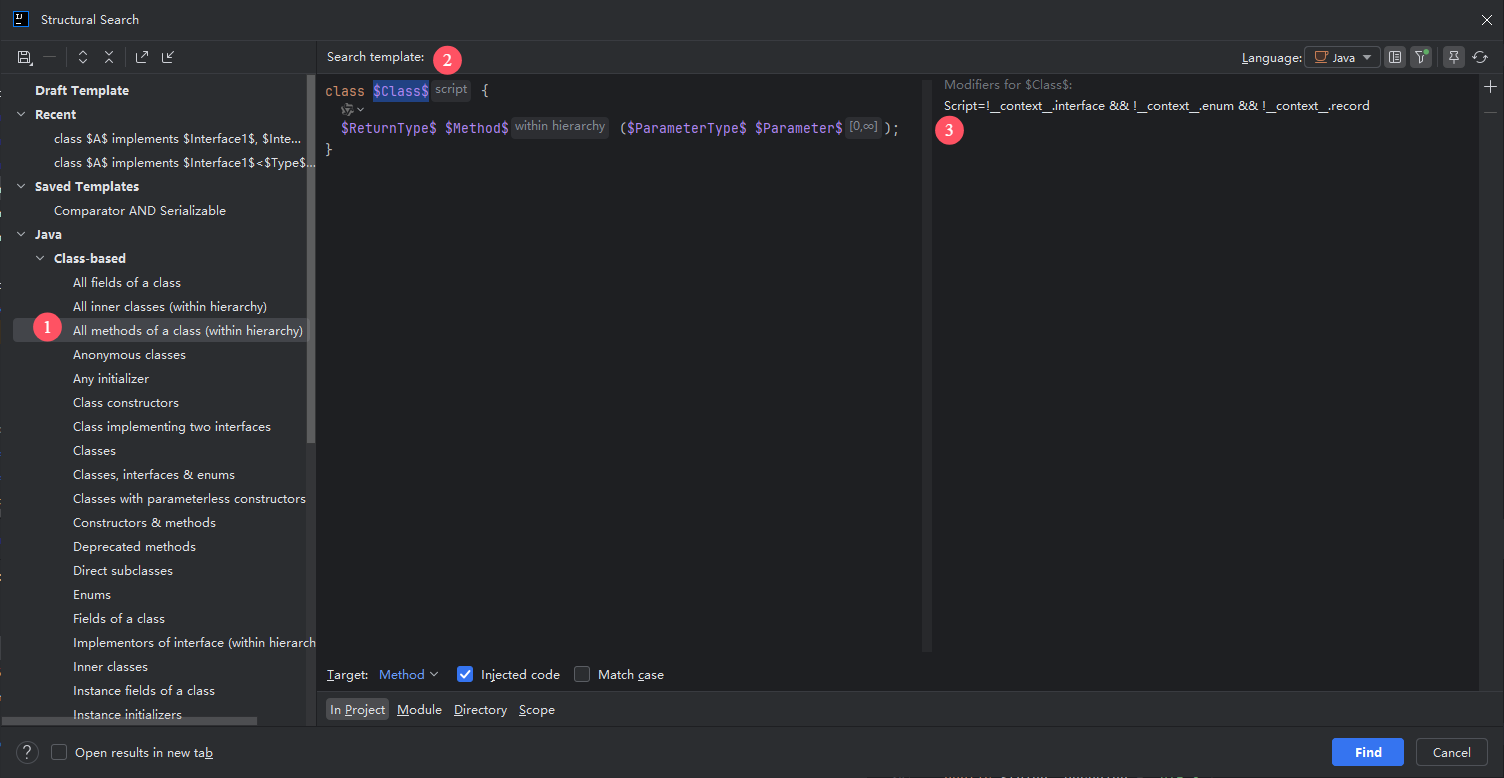Click the Import template icon
1504x778 pixels.
point(168,58)
